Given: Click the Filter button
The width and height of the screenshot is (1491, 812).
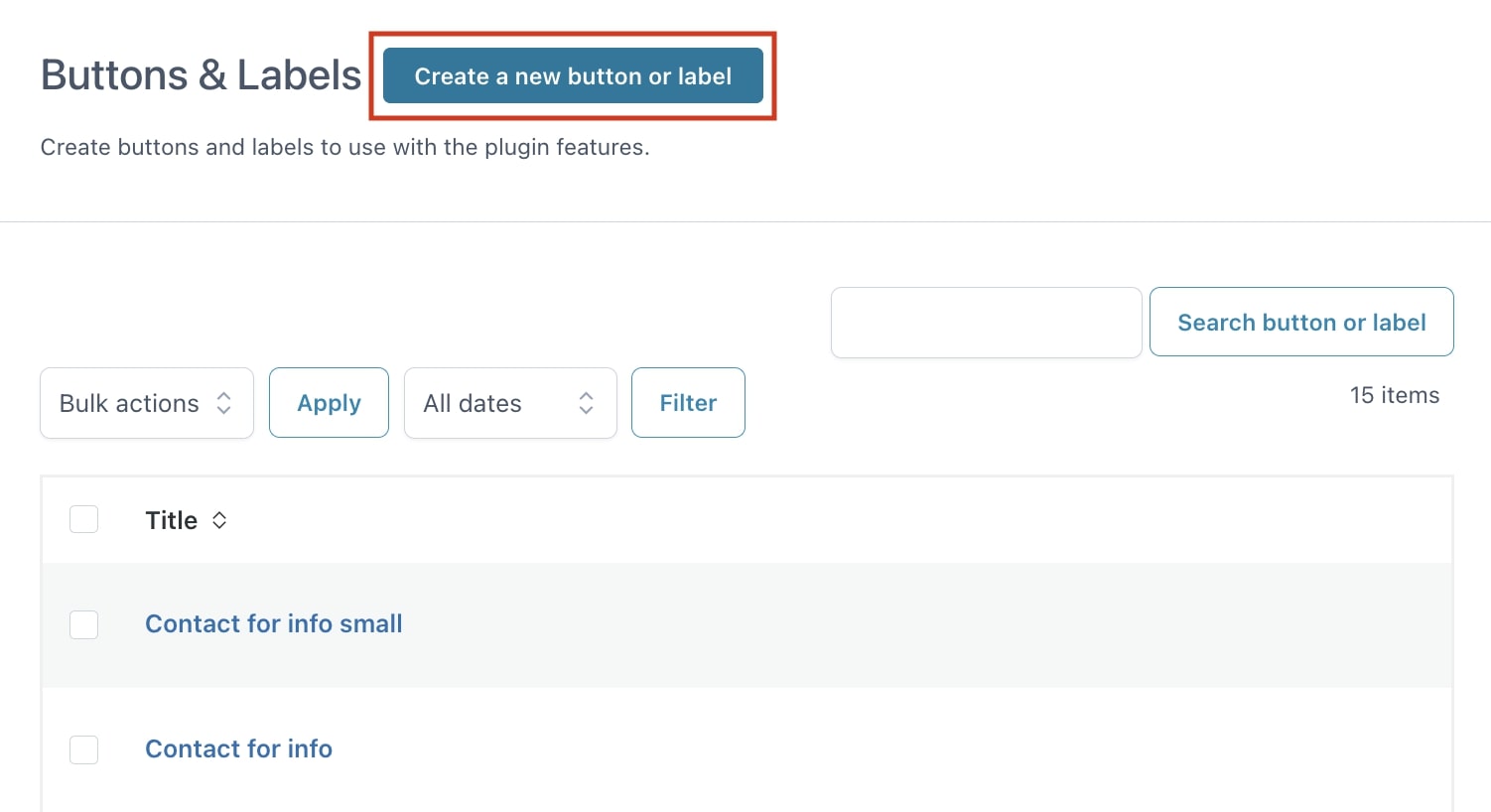Looking at the screenshot, I should point(688,402).
